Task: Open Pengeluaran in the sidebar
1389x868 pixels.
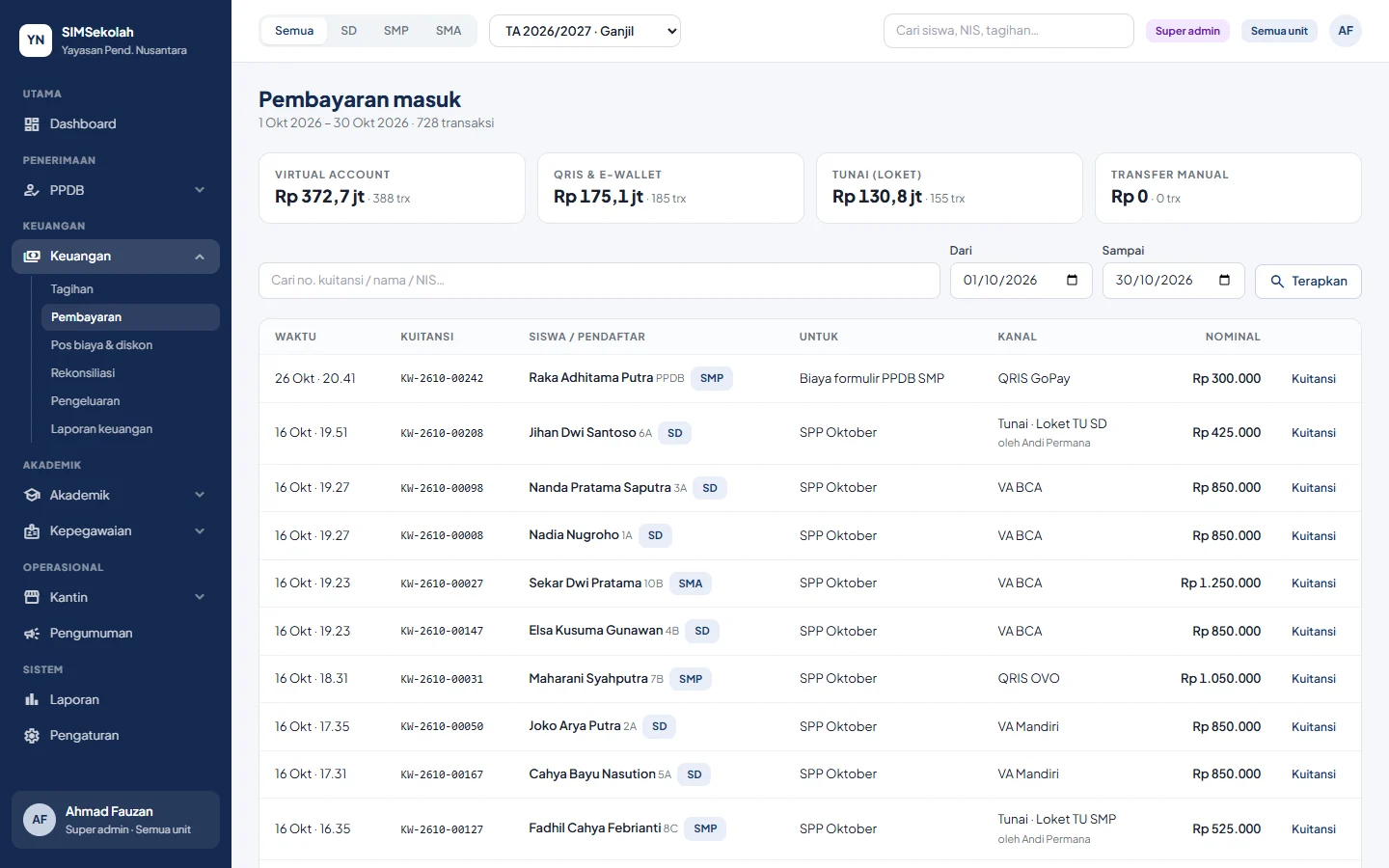Action: coord(130,401)
